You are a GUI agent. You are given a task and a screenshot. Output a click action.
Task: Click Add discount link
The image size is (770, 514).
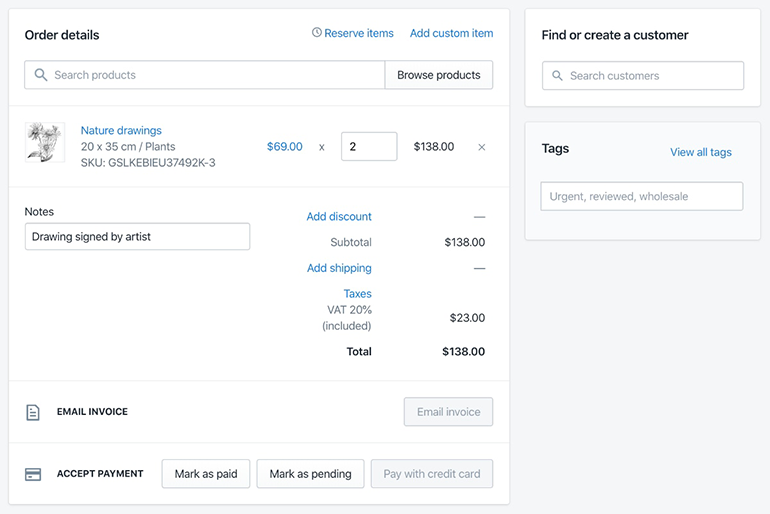click(x=339, y=216)
